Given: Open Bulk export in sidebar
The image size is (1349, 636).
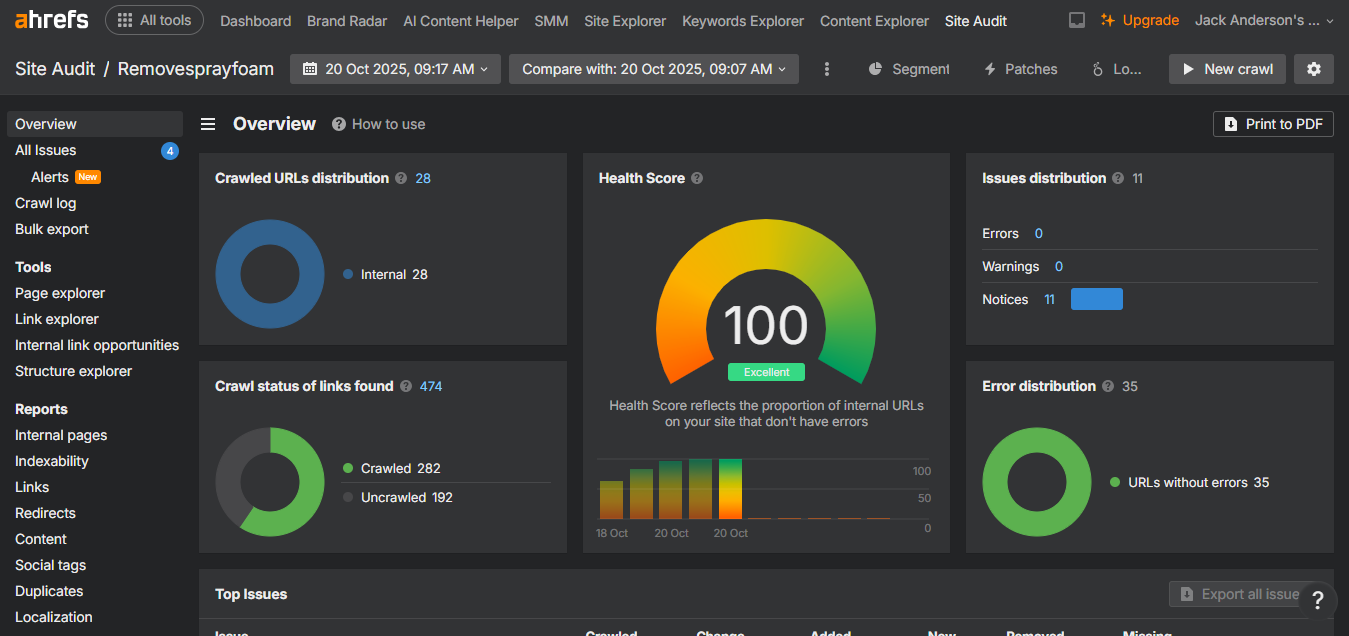Looking at the screenshot, I should coord(52,229).
